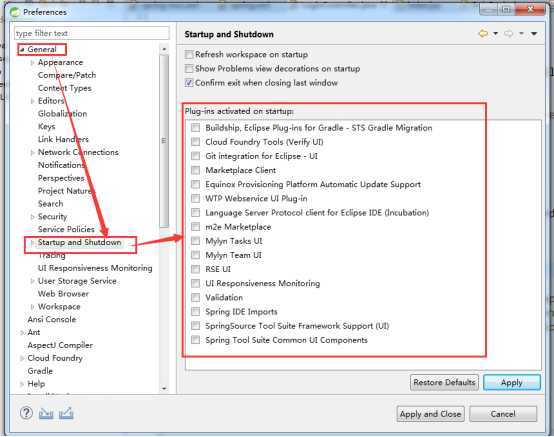554x437 pixels.
Task: Check Git integration for Eclipse - UI
Action: [x=195, y=156]
